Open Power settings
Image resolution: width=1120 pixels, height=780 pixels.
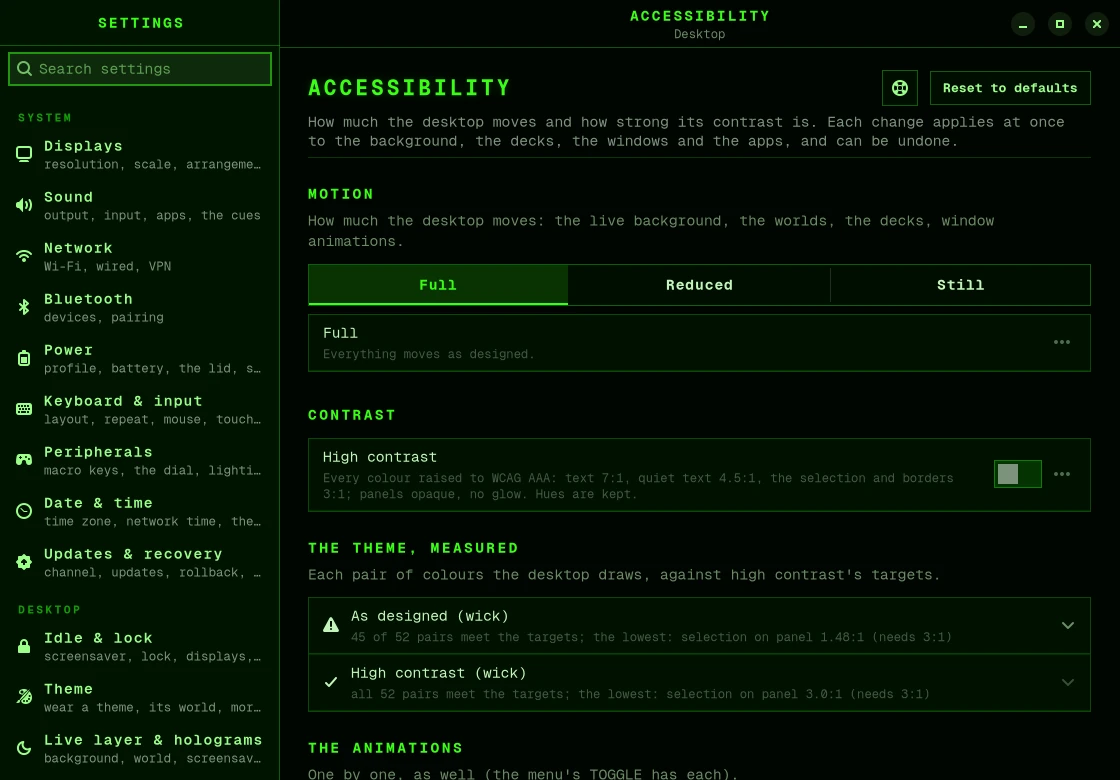point(140,359)
